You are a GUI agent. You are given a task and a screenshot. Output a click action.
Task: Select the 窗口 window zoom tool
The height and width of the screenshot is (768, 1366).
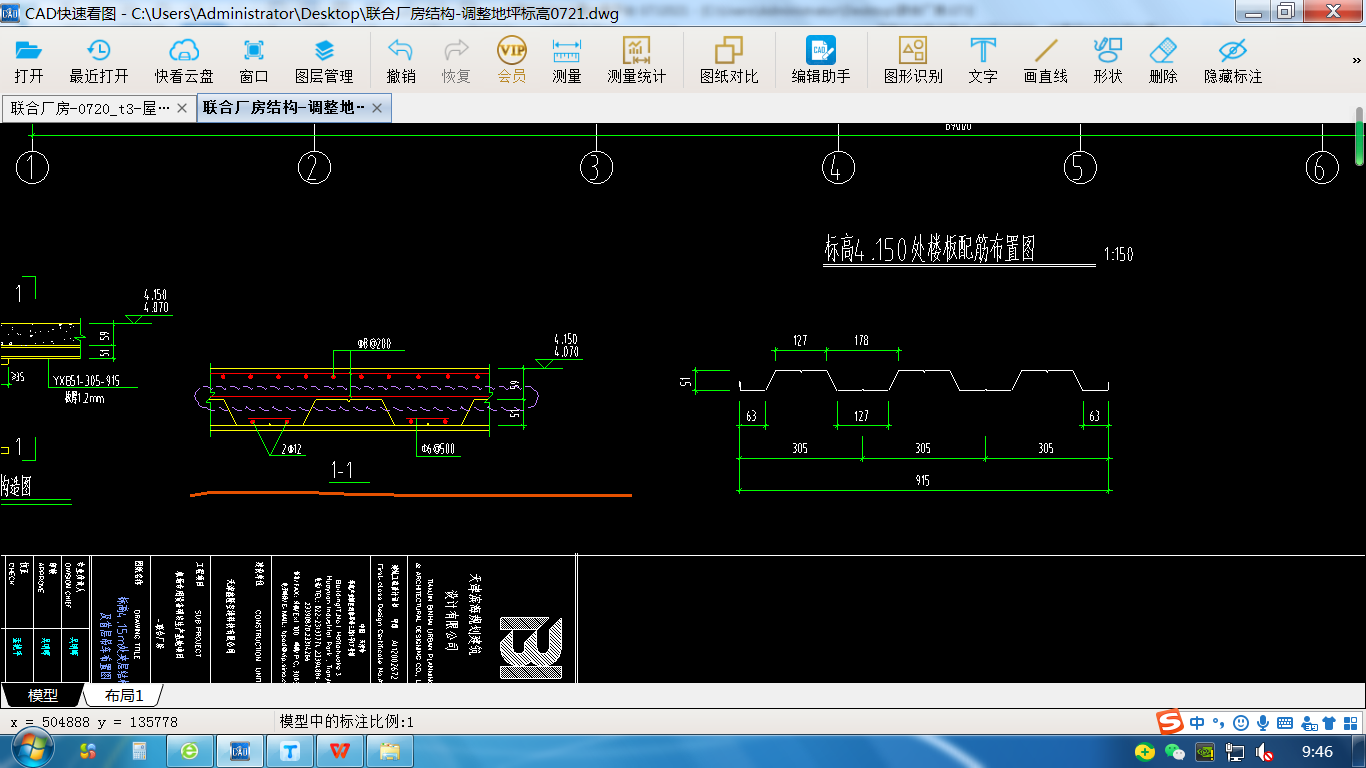tap(254, 60)
